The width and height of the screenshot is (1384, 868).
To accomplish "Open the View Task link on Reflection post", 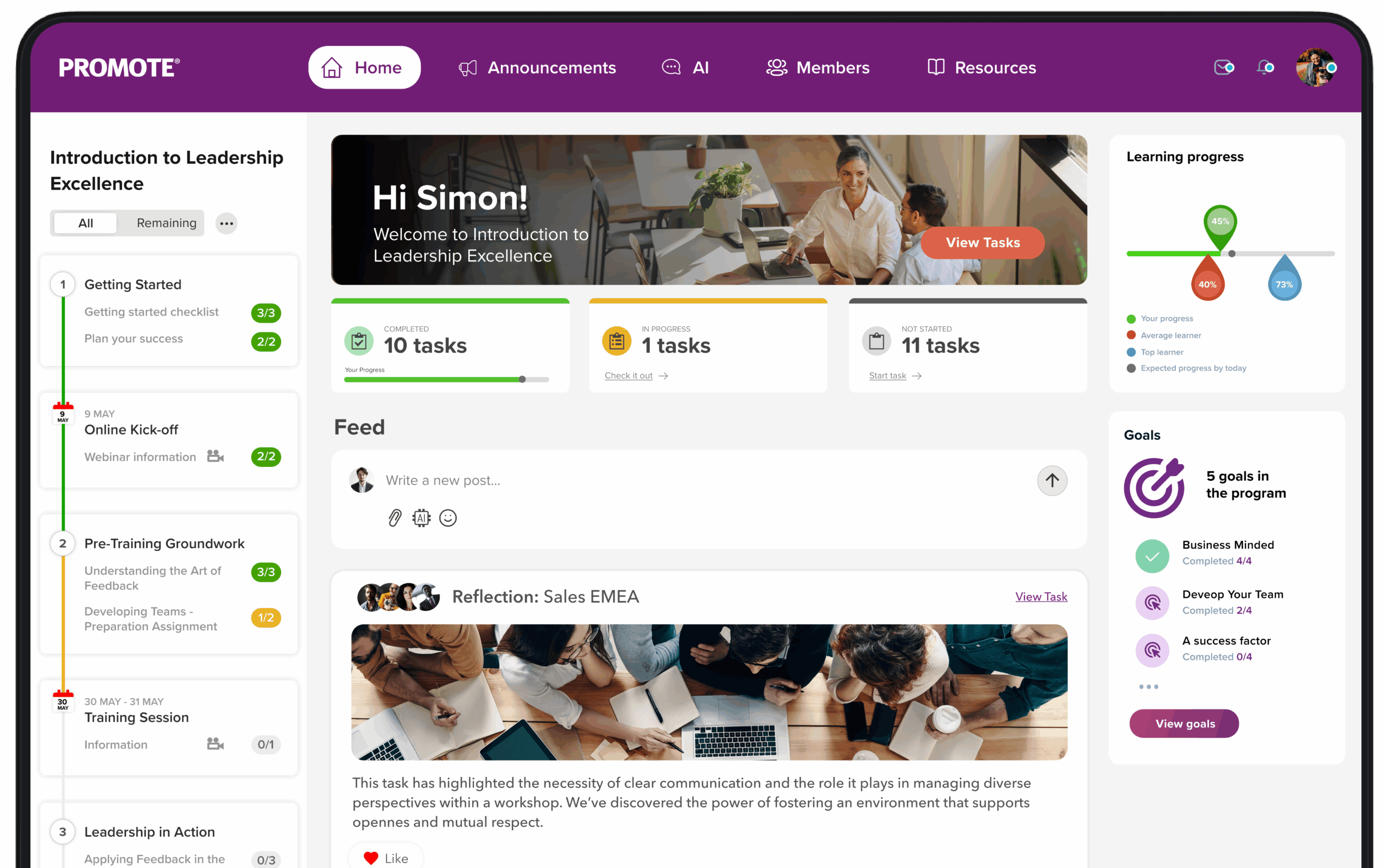I will 1041,597.
